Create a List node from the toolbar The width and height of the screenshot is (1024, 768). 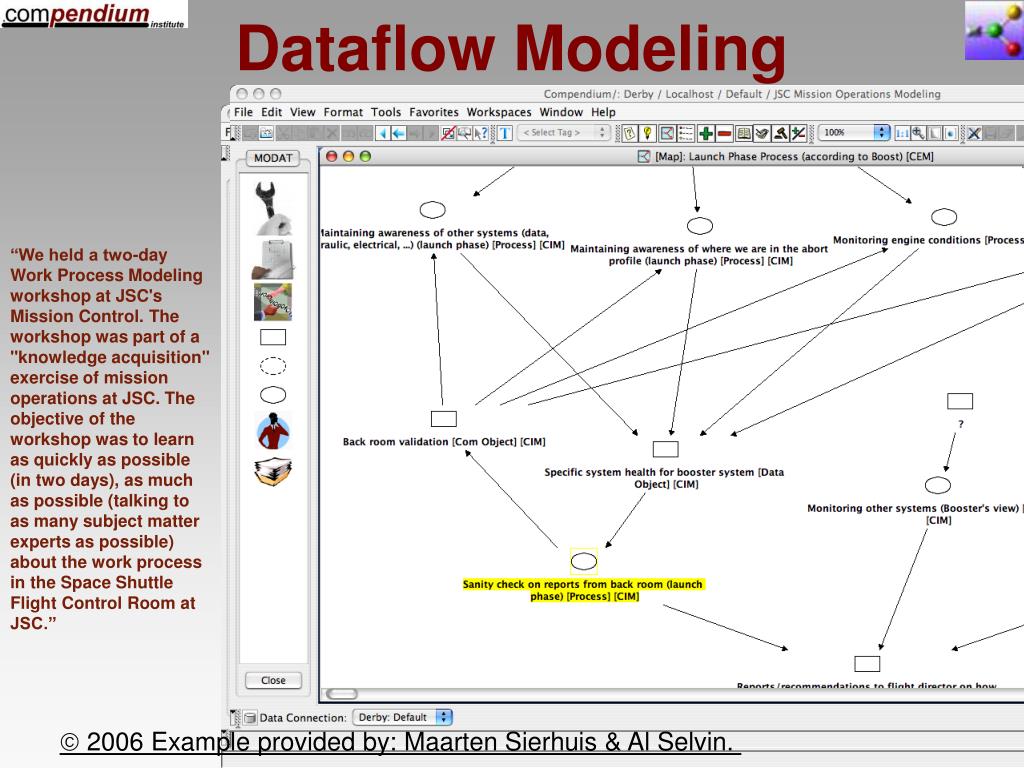(686, 133)
